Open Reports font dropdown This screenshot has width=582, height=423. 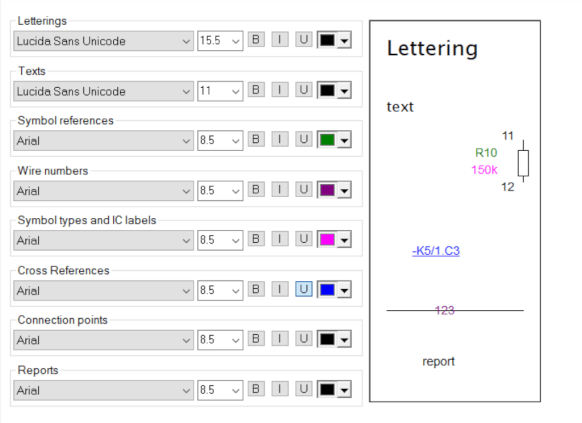tap(103, 390)
